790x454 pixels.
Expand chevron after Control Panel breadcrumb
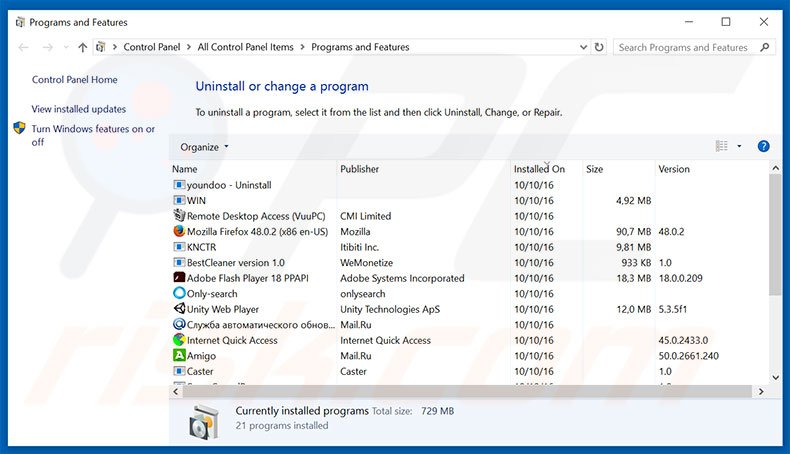(188, 47)
